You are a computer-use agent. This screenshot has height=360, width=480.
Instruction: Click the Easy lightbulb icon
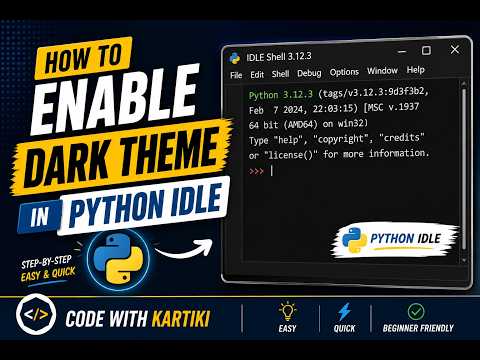287,312
